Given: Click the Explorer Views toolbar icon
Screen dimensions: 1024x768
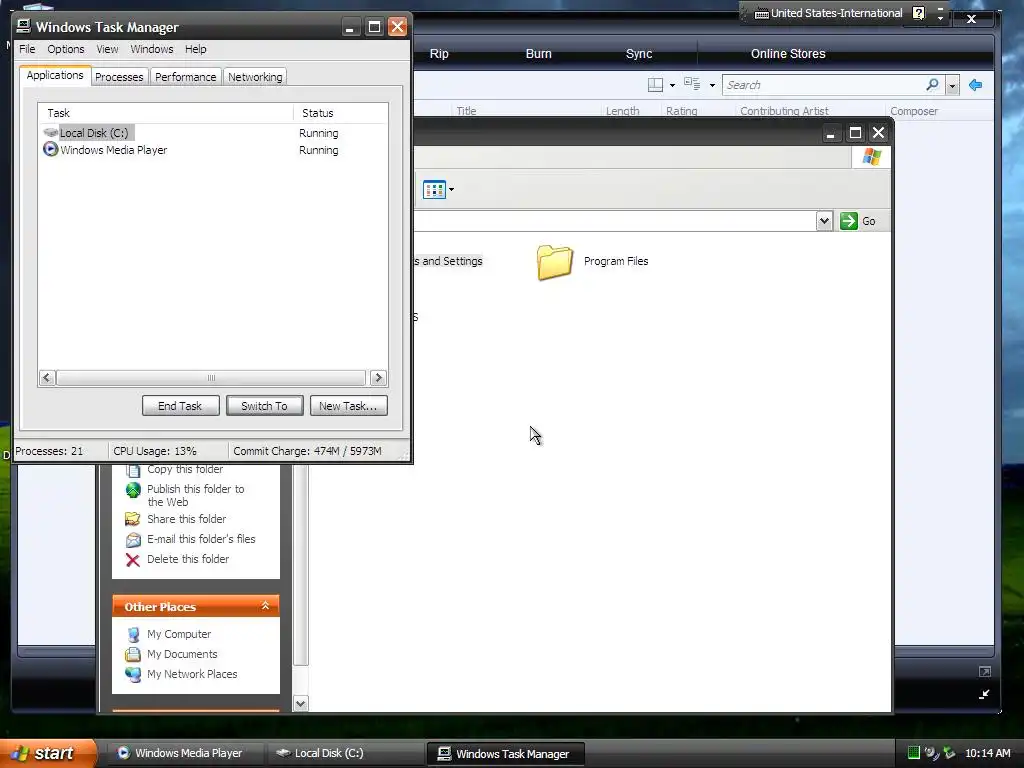Looking at the screenshot, I should point(434,189).
